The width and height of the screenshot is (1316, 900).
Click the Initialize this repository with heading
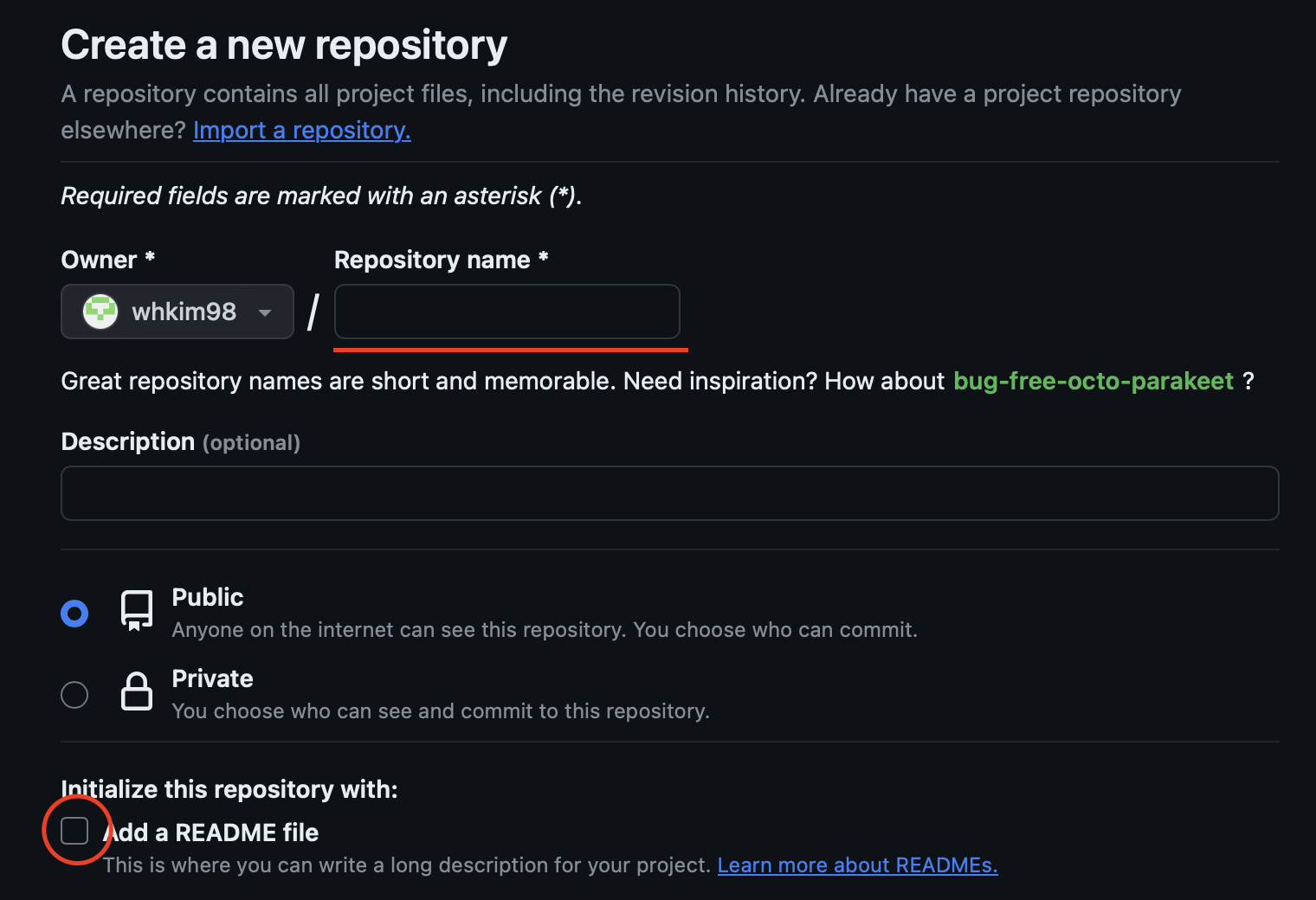point(229,789)
